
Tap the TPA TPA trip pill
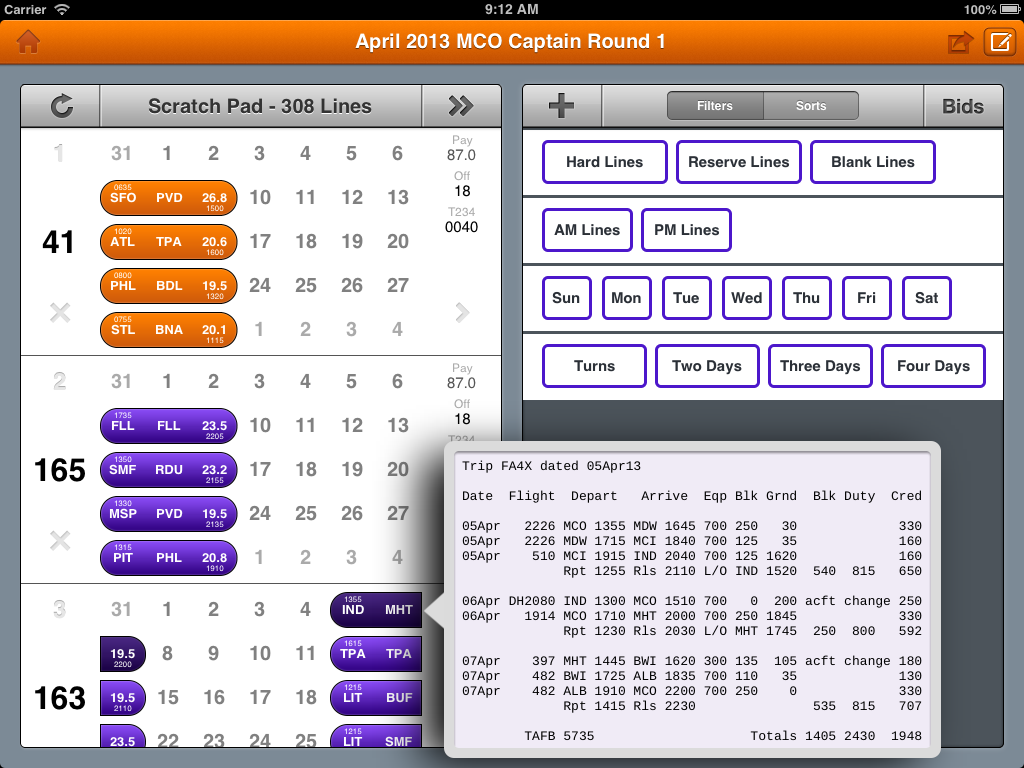(377, 654)
